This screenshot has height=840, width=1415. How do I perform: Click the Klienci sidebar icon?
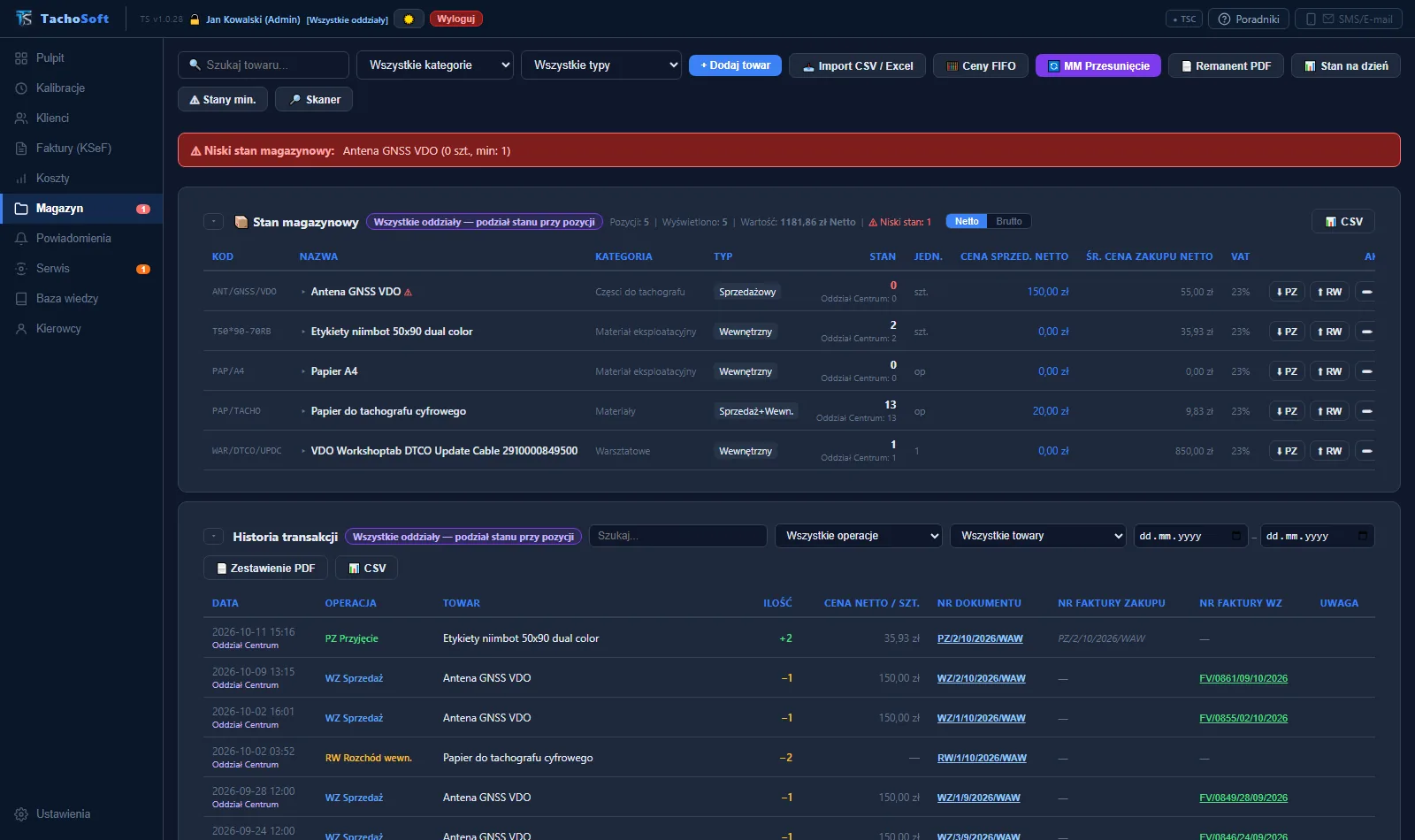tap(21, 118)
